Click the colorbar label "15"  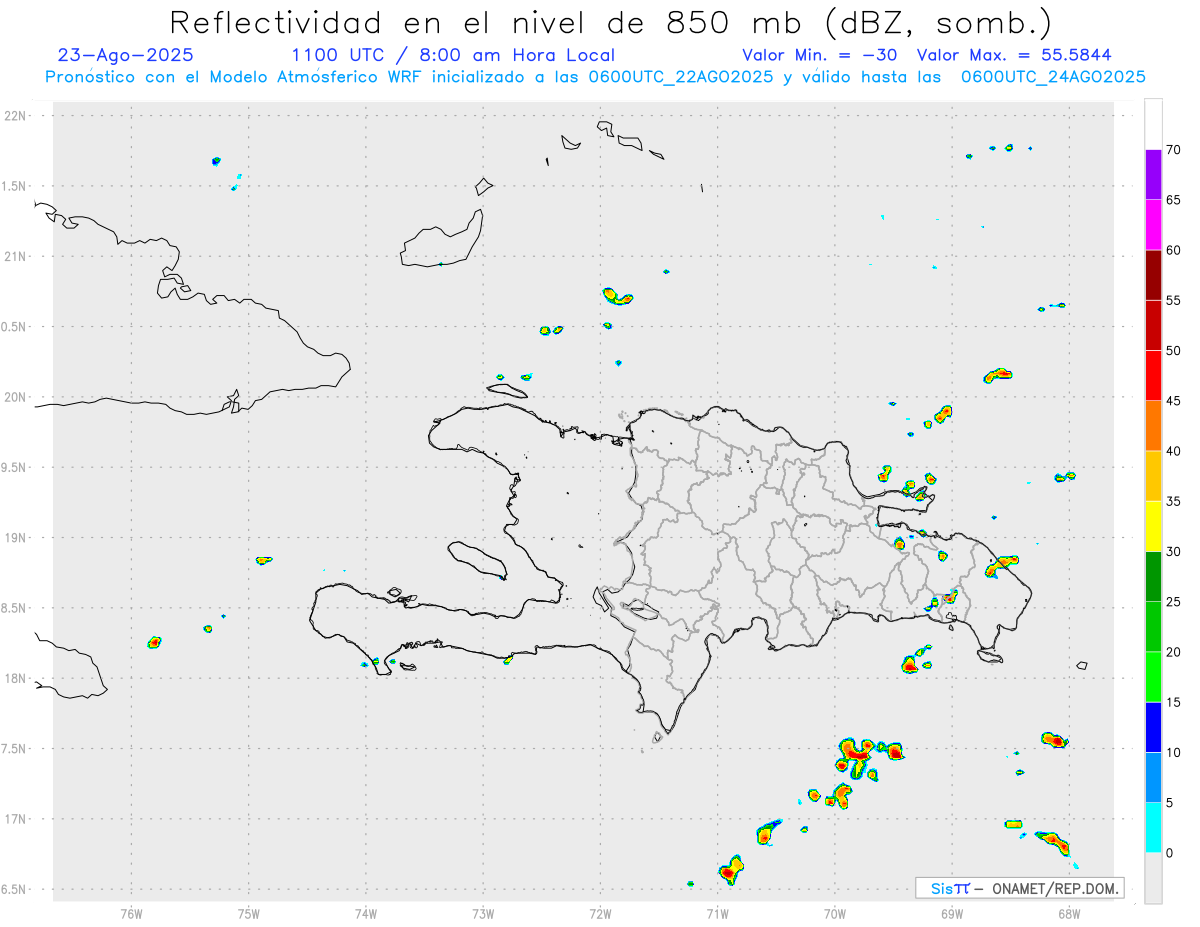click(1174, 702)
